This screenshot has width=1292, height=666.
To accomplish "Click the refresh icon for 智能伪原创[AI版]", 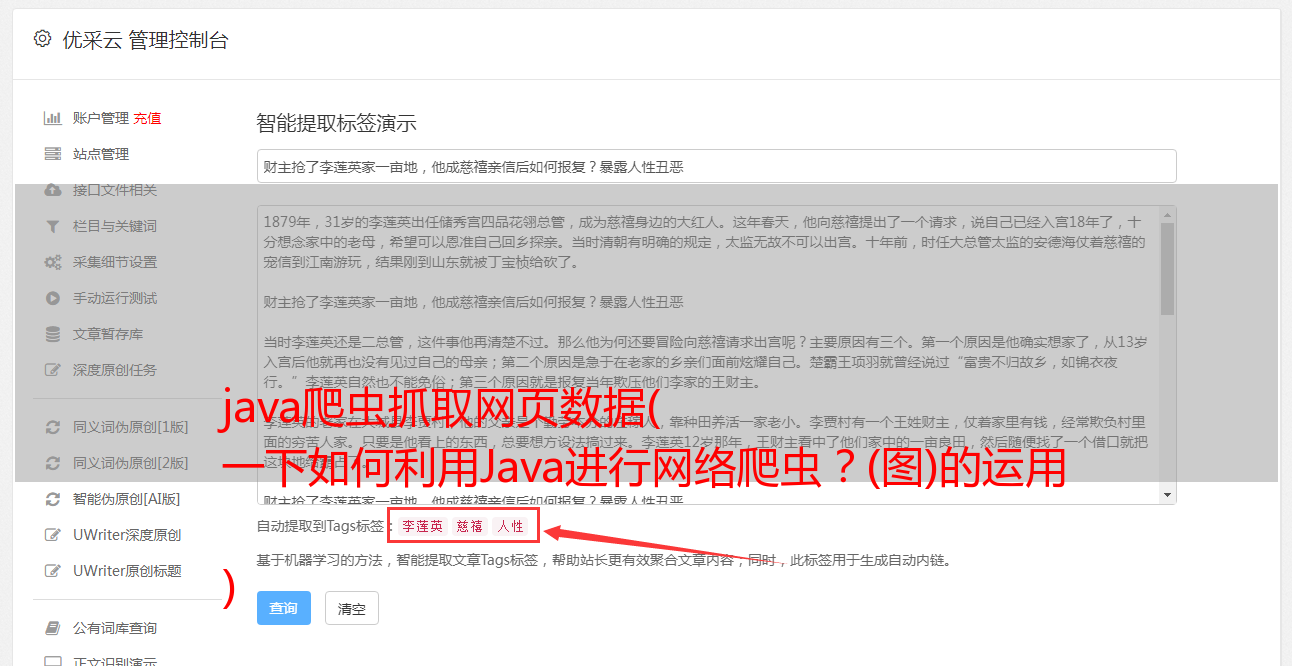I will click(53, 499).
